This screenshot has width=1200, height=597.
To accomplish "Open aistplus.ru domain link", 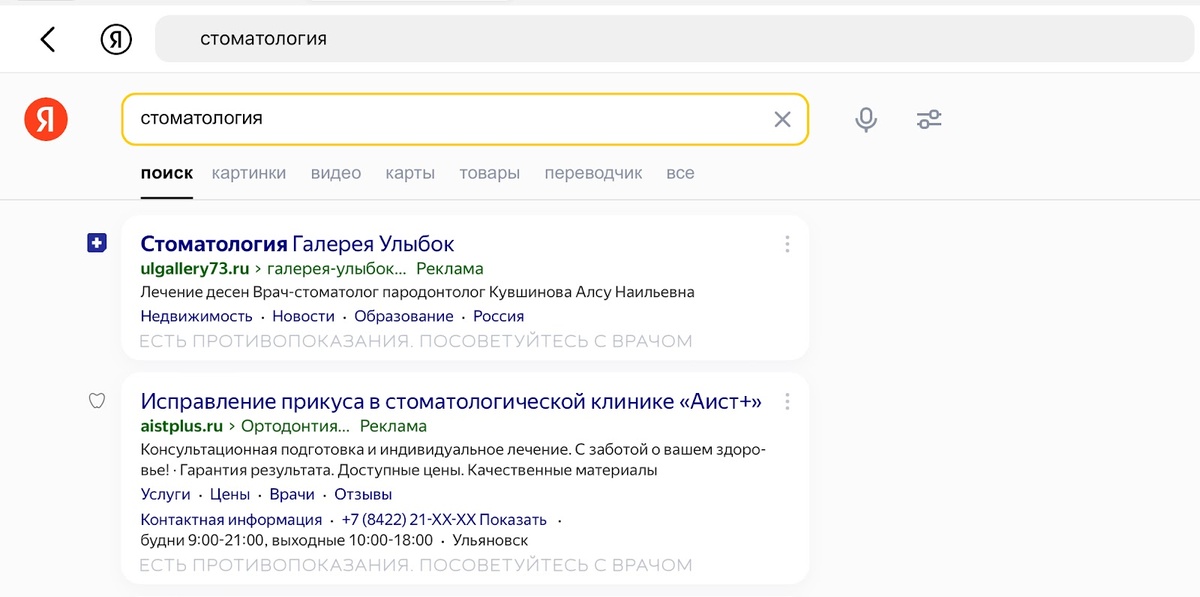I will pos(181,426).
